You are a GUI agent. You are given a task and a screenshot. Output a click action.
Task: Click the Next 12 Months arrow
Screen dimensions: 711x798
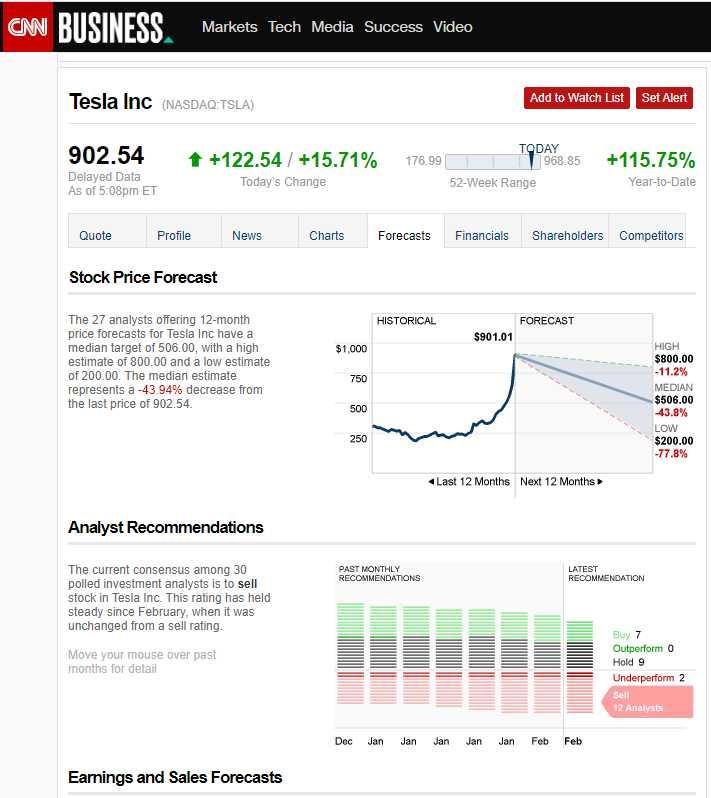(x=599, y=482)
